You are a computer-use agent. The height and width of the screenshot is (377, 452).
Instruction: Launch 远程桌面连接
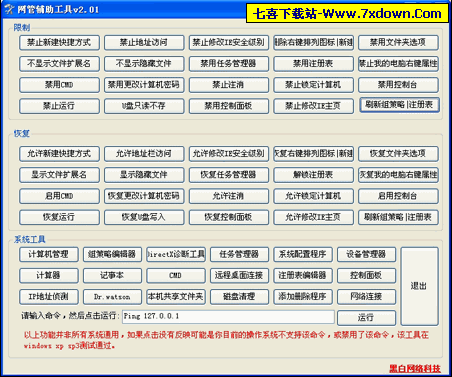point(239,275)
